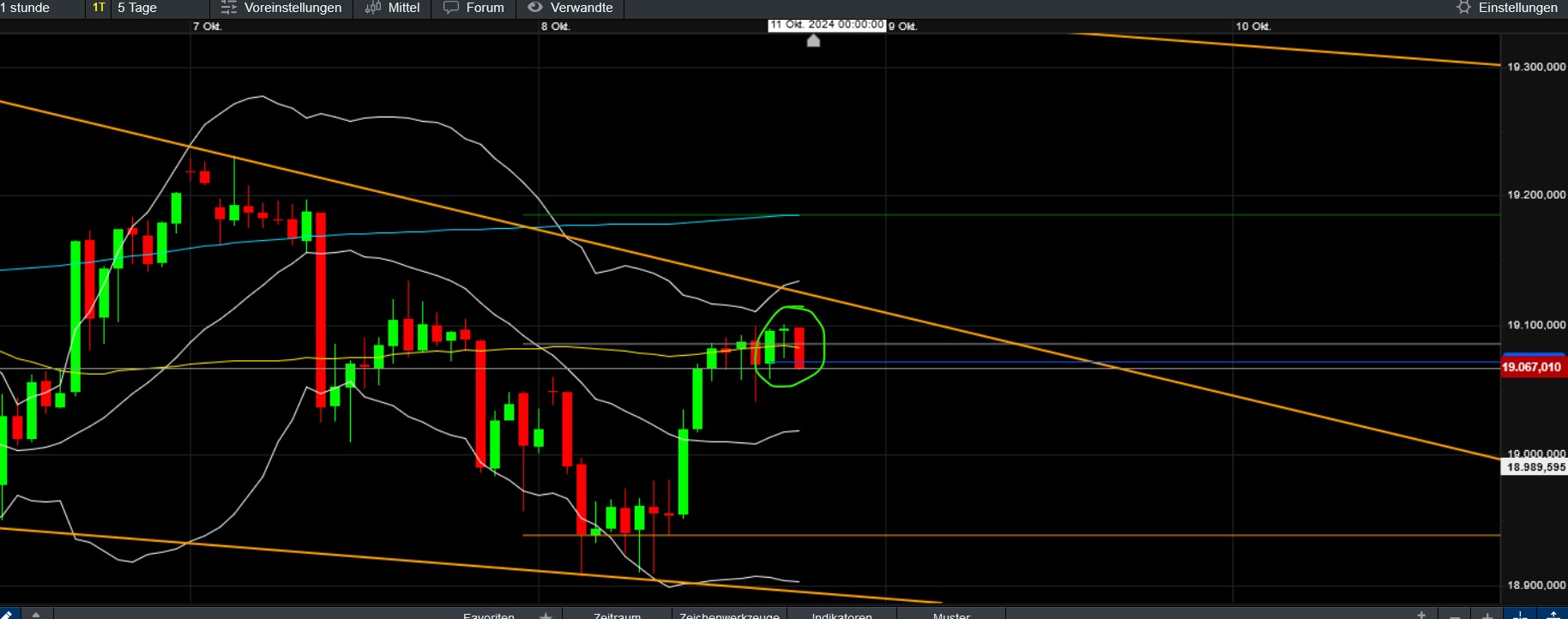Image resolution: width=1568 pixels, height=619 pixels.
Task: Open the Zeichenwerkzeuge drawing tools tab
Action: coord(729,615)
